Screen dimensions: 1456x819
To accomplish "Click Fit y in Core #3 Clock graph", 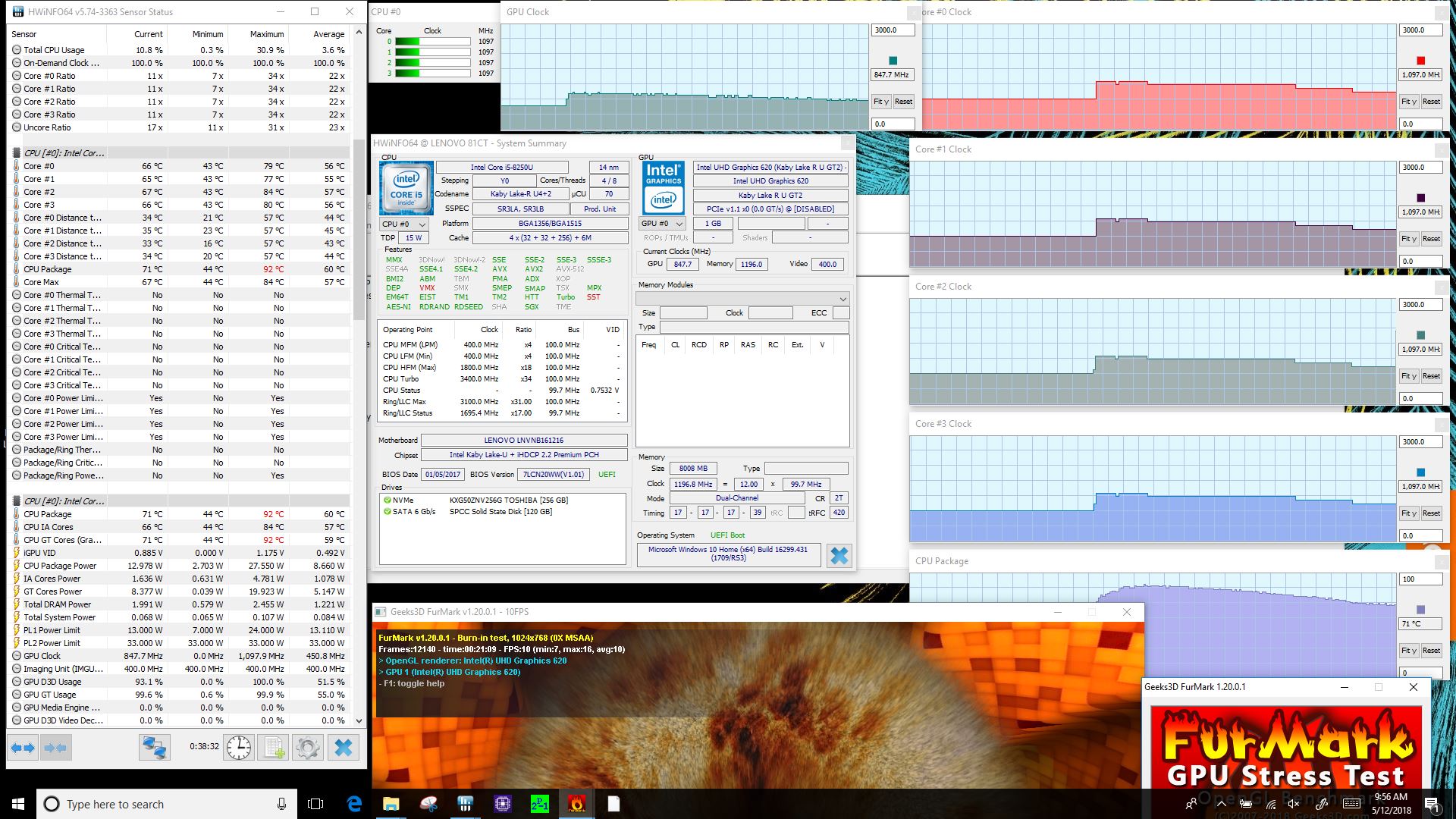I will 1408,513.
